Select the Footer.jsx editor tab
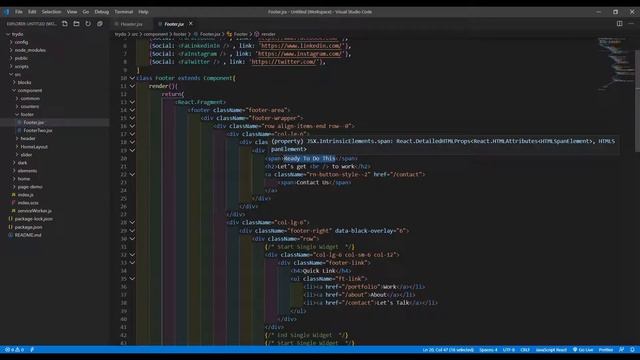This screenshot has width=640, height=360. pos(174,24)
